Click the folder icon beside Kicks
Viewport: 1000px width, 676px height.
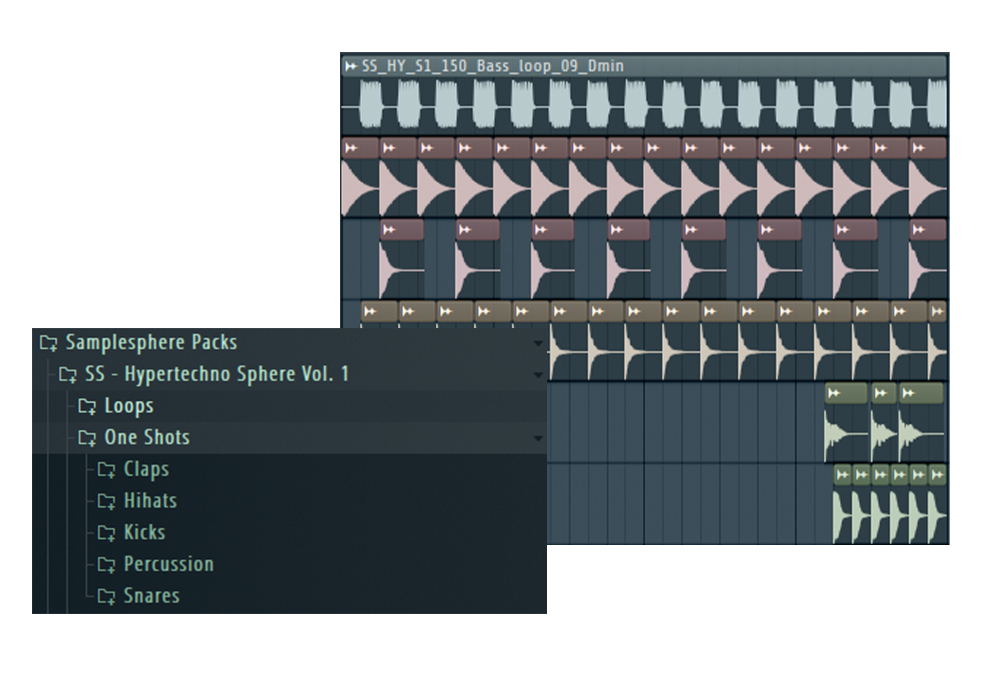coord(107,533)
